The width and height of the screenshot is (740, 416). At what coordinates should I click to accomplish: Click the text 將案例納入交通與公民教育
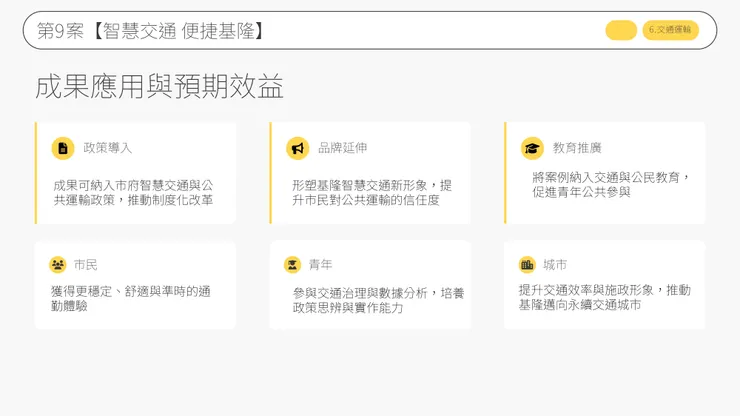606,178
